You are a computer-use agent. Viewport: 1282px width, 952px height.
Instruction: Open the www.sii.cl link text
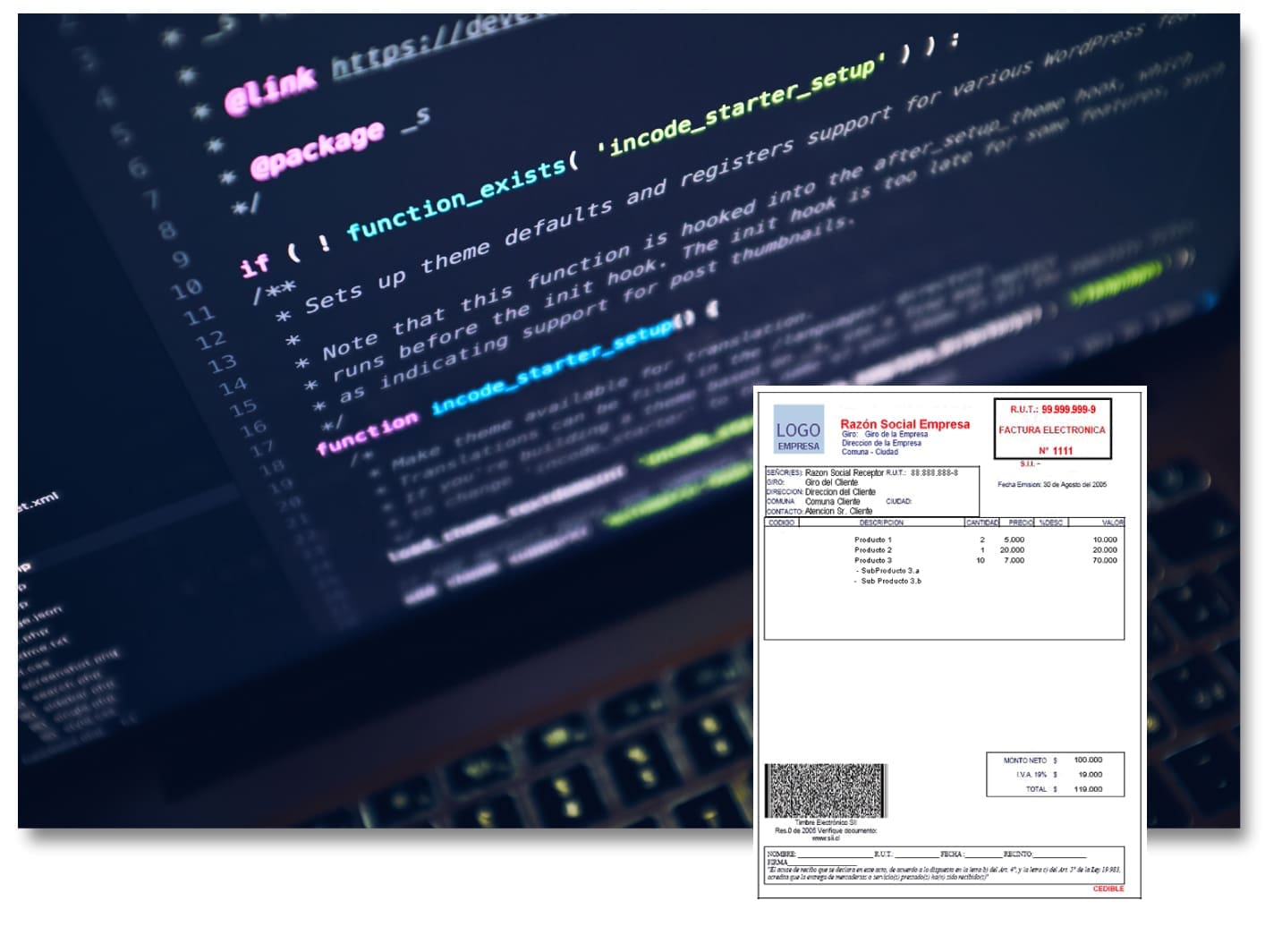point(825,839)
